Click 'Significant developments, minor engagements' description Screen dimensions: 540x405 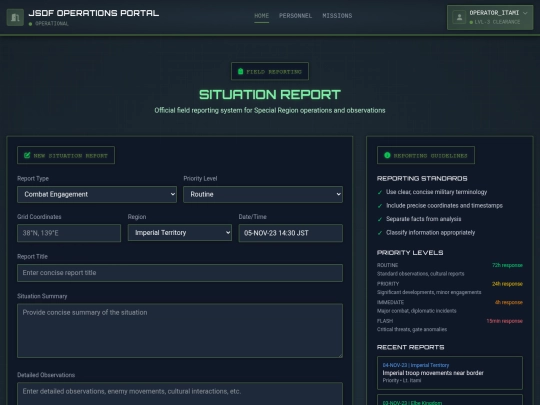click(429, 292)
